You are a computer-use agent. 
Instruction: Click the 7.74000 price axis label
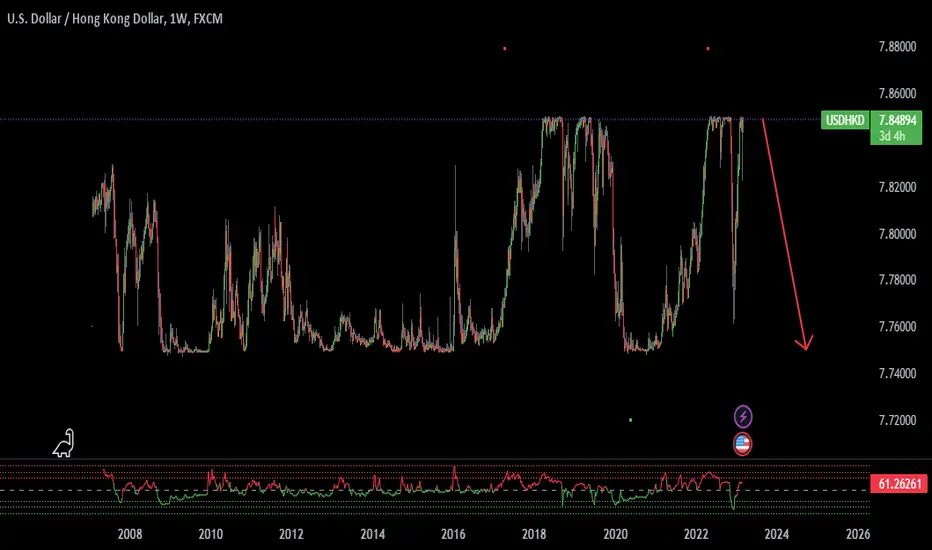coord(897,373)
